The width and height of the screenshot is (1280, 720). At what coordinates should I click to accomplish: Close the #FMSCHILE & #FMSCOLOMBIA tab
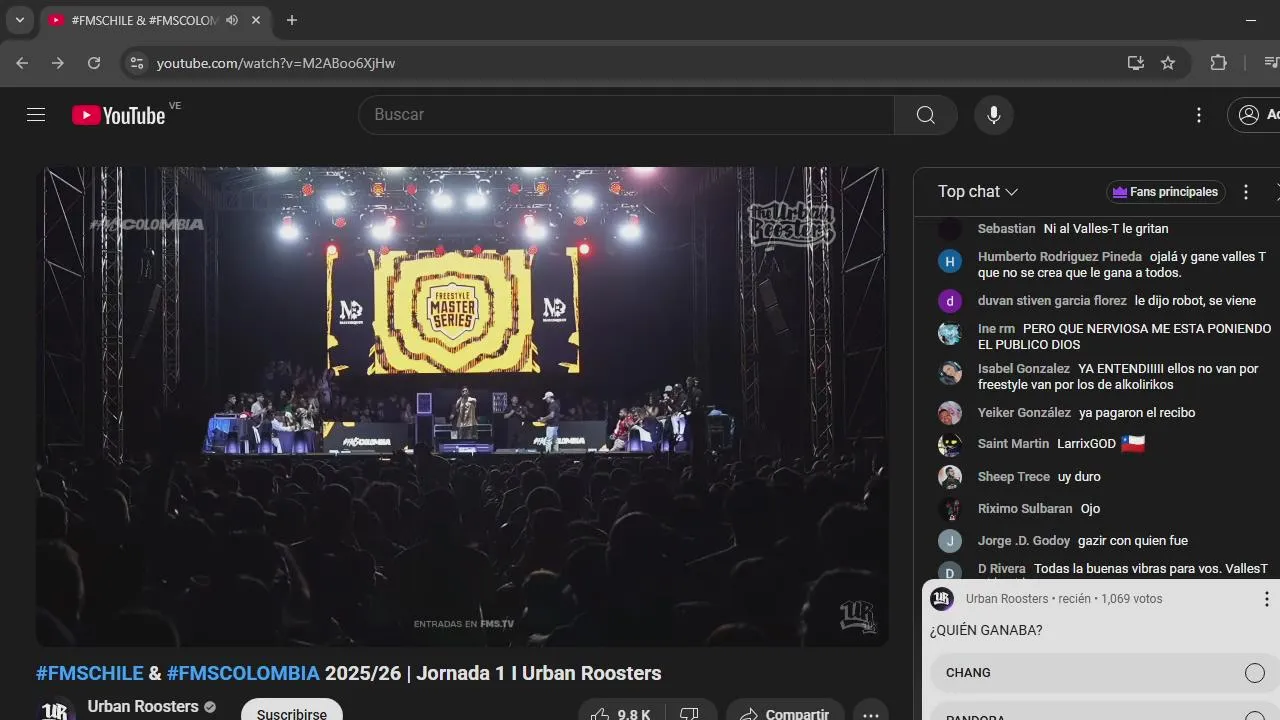tap(256, 20)
